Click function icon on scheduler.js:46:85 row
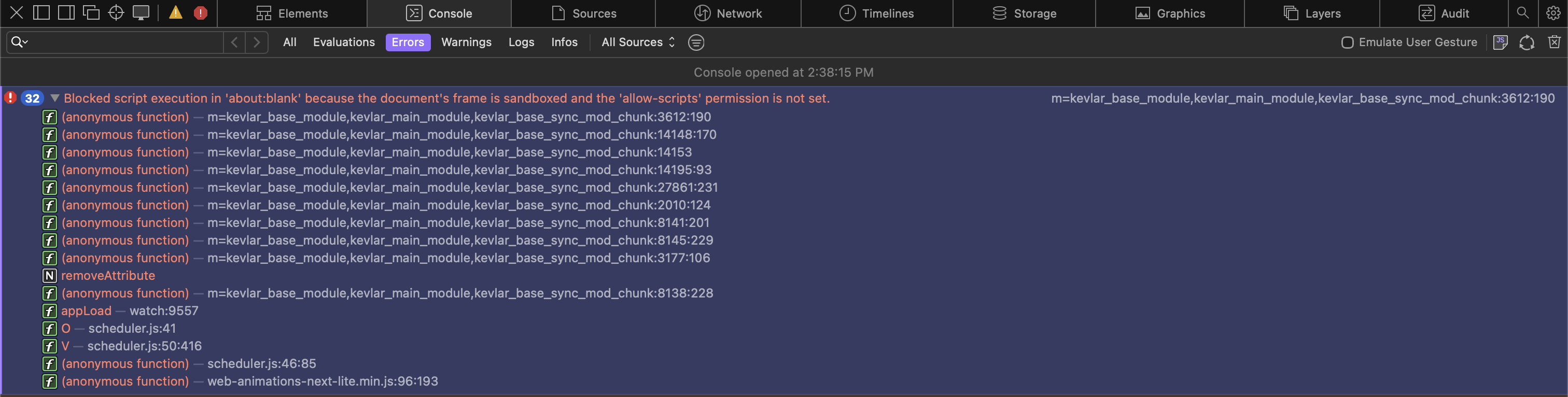Image resolution: width=1568 pixels, height=397 pixels. point(49,363)
